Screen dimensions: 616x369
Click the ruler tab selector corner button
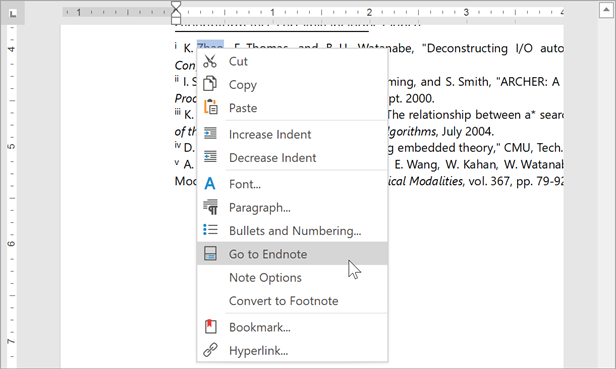(13, 14)
